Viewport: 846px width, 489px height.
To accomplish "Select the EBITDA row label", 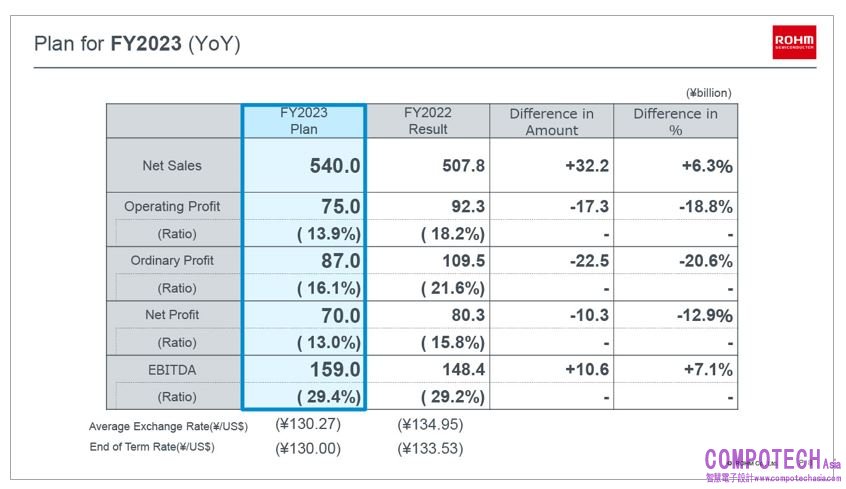I will point(172,370).
